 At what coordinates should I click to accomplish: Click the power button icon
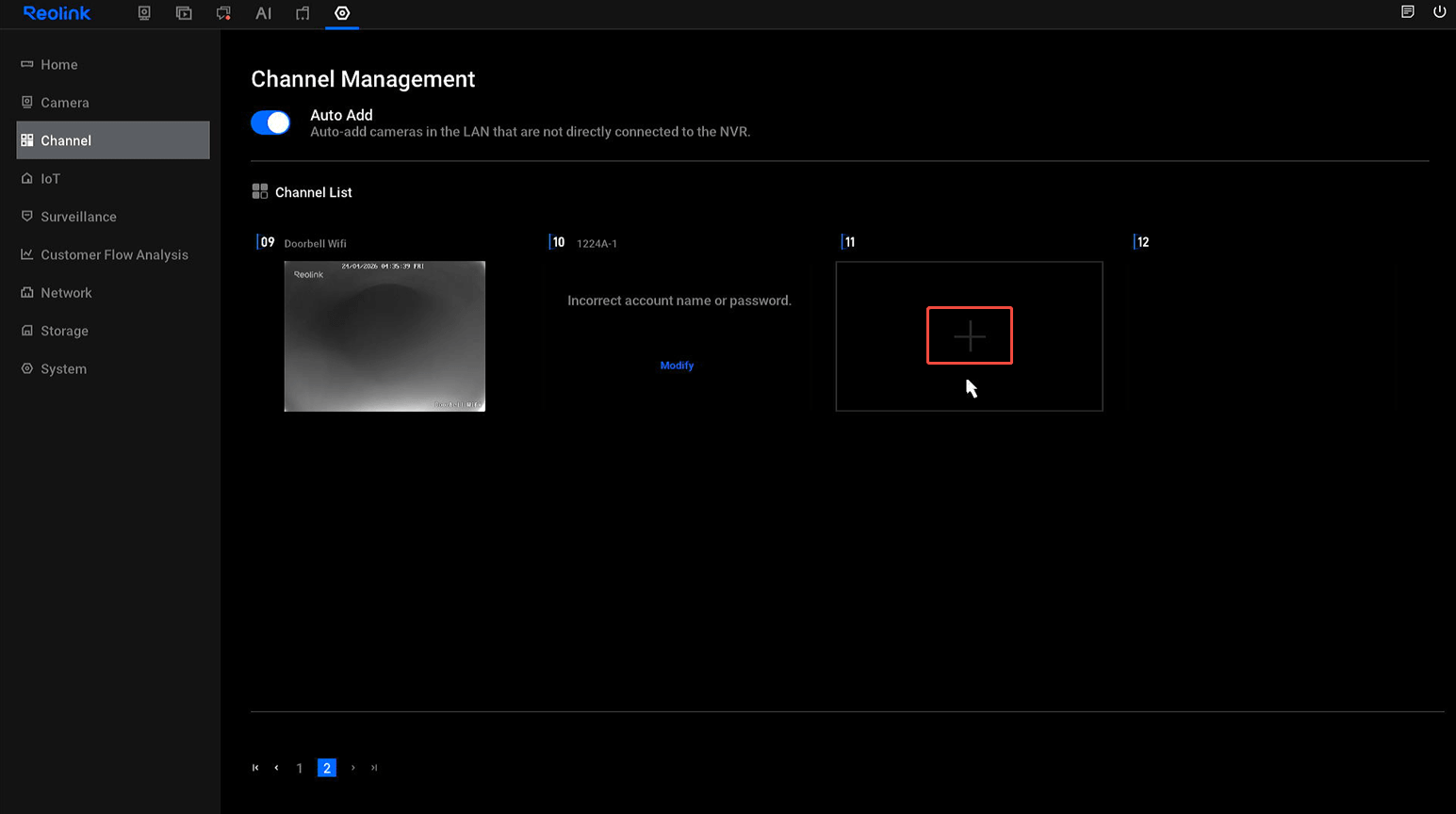(1439, 12)
